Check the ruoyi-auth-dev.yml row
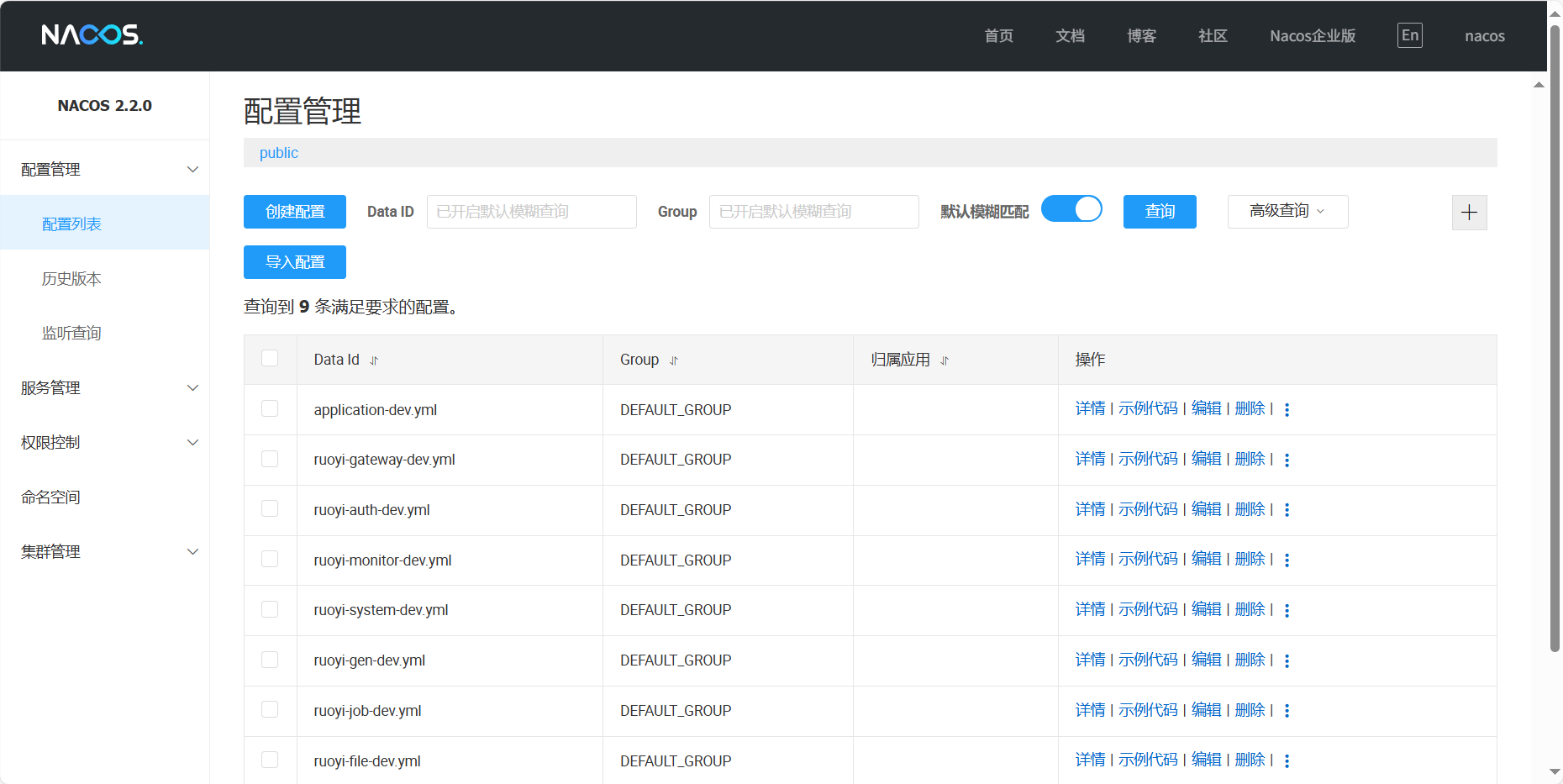Image resolution: width=1563 pixels, height=784 pixels. tap(270, 508)
